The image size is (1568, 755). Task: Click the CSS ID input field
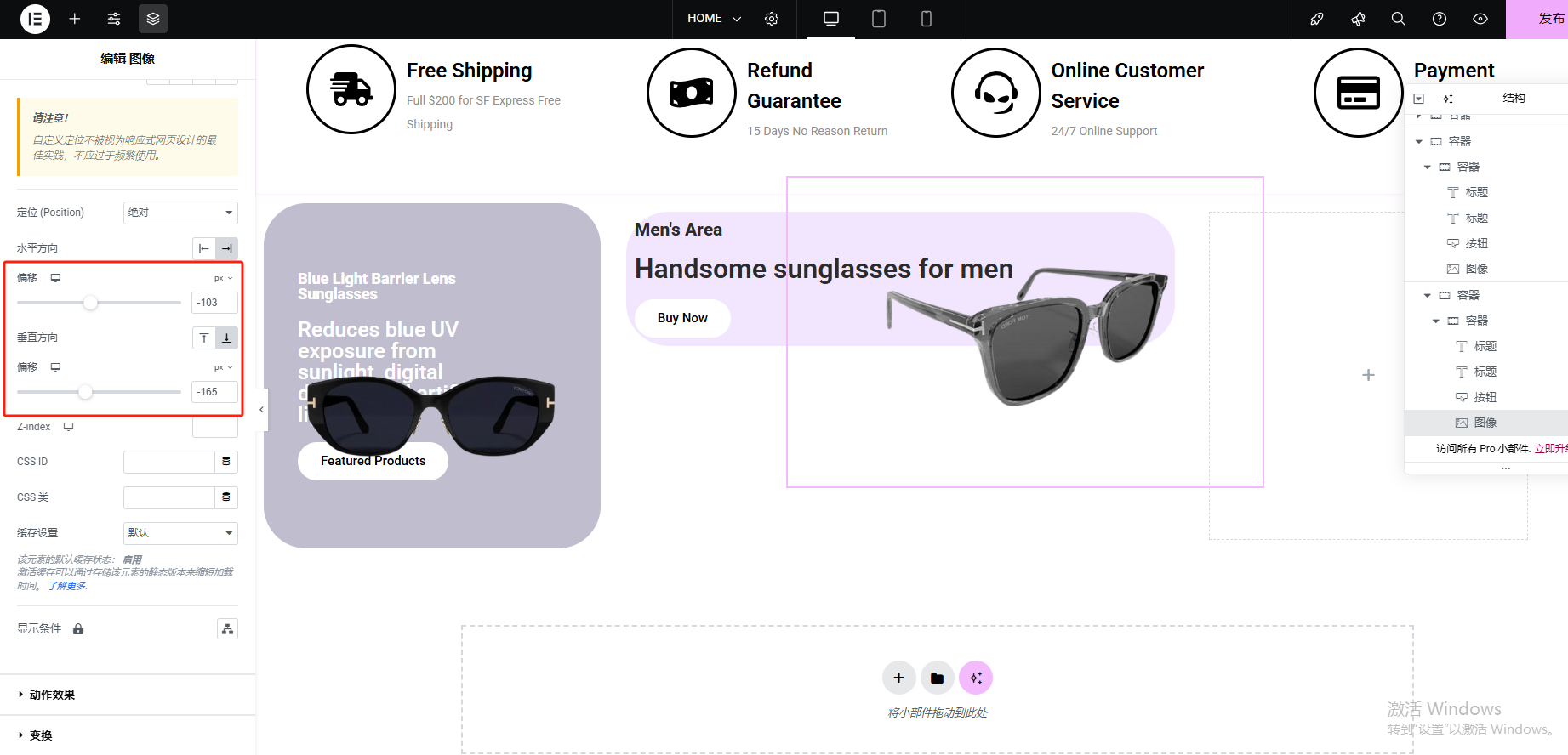coord(168,462)
